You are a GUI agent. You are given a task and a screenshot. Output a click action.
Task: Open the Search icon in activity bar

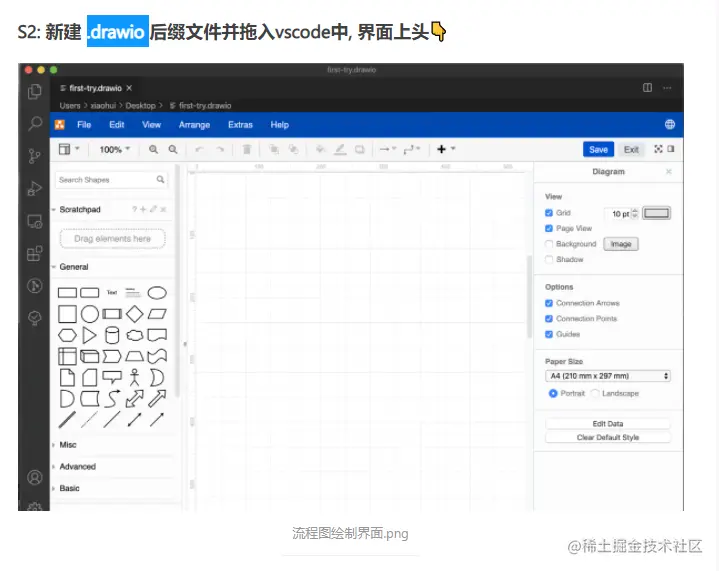tap(34, 123)
